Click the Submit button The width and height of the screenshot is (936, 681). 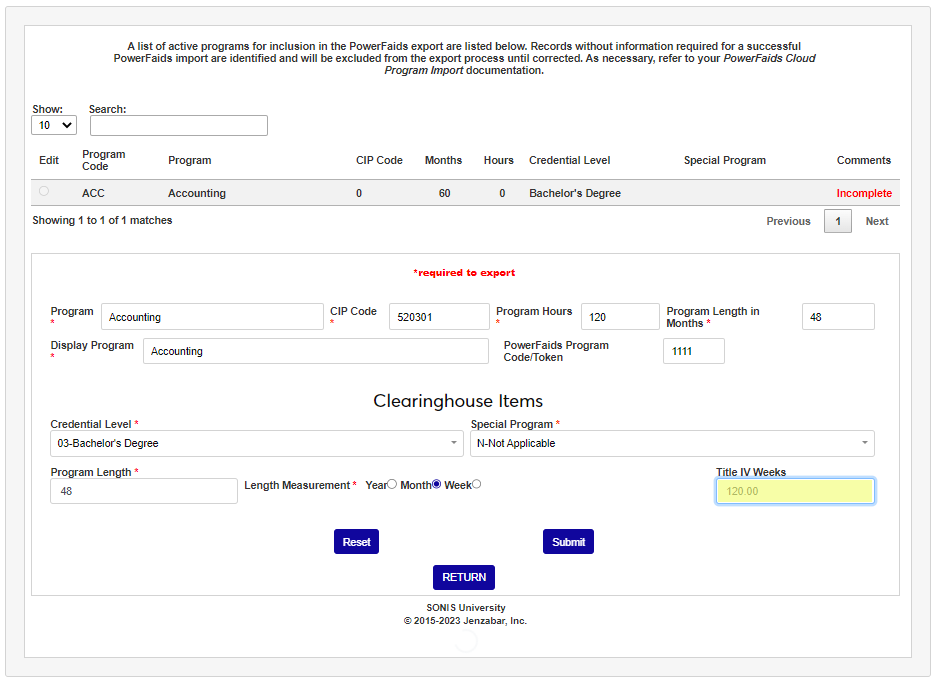click(568, 542)
